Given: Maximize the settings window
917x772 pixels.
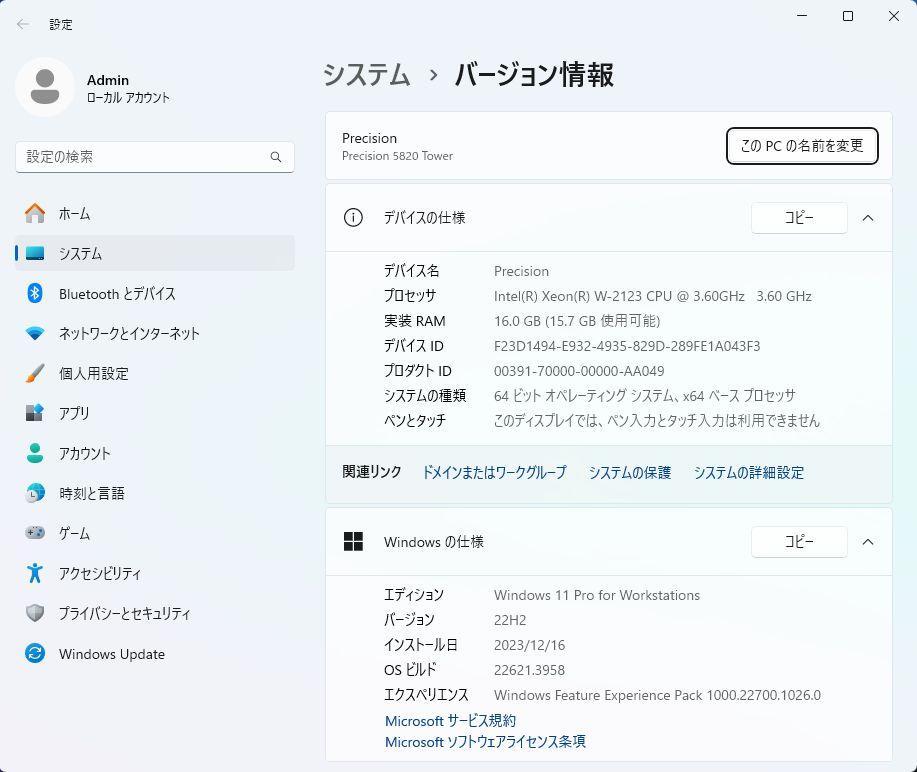Looking at the screenshot, I should coord(848,16).
